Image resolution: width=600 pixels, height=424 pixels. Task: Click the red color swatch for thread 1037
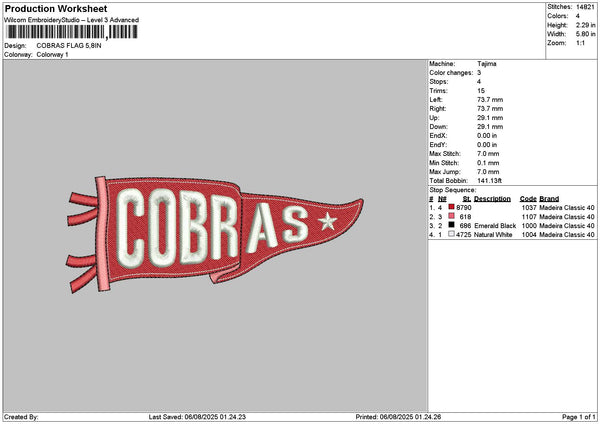(x=452, y=207)
